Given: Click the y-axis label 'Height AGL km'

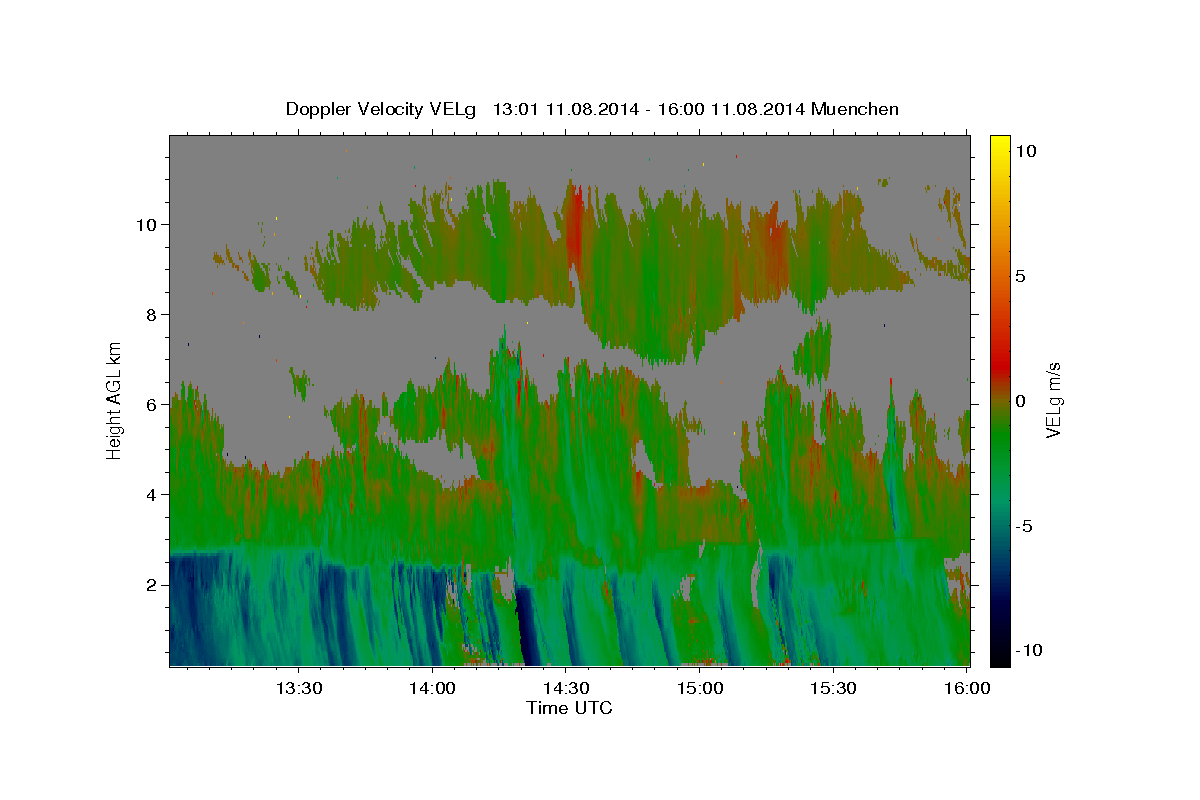Looking at the screenshot, I should pos(115,400).
